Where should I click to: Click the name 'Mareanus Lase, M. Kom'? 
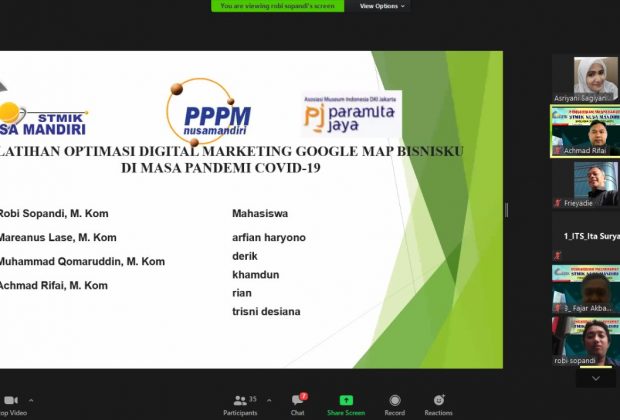pyautogui.click(x=58, y=238)
